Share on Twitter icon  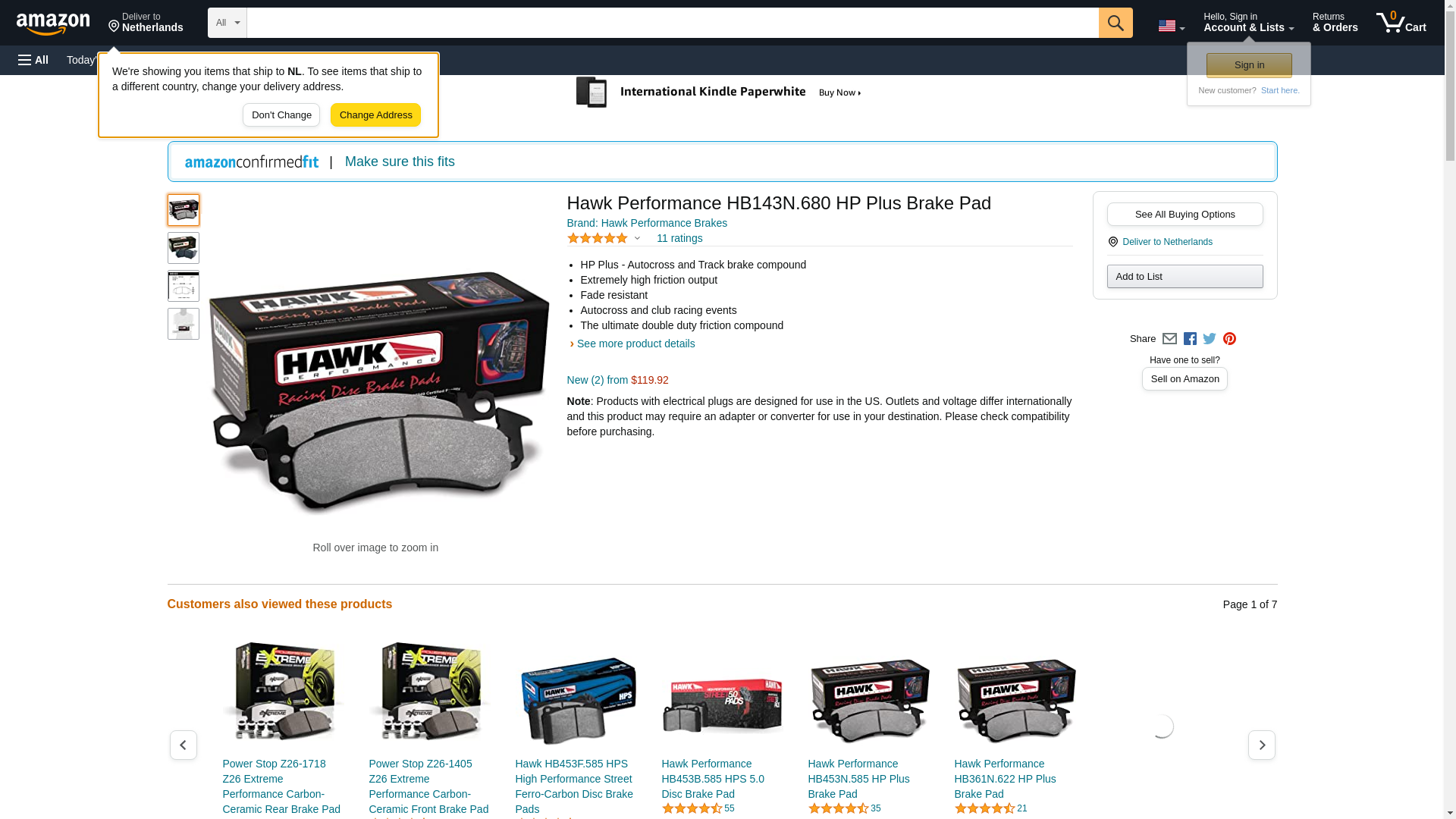[1210, 339]
